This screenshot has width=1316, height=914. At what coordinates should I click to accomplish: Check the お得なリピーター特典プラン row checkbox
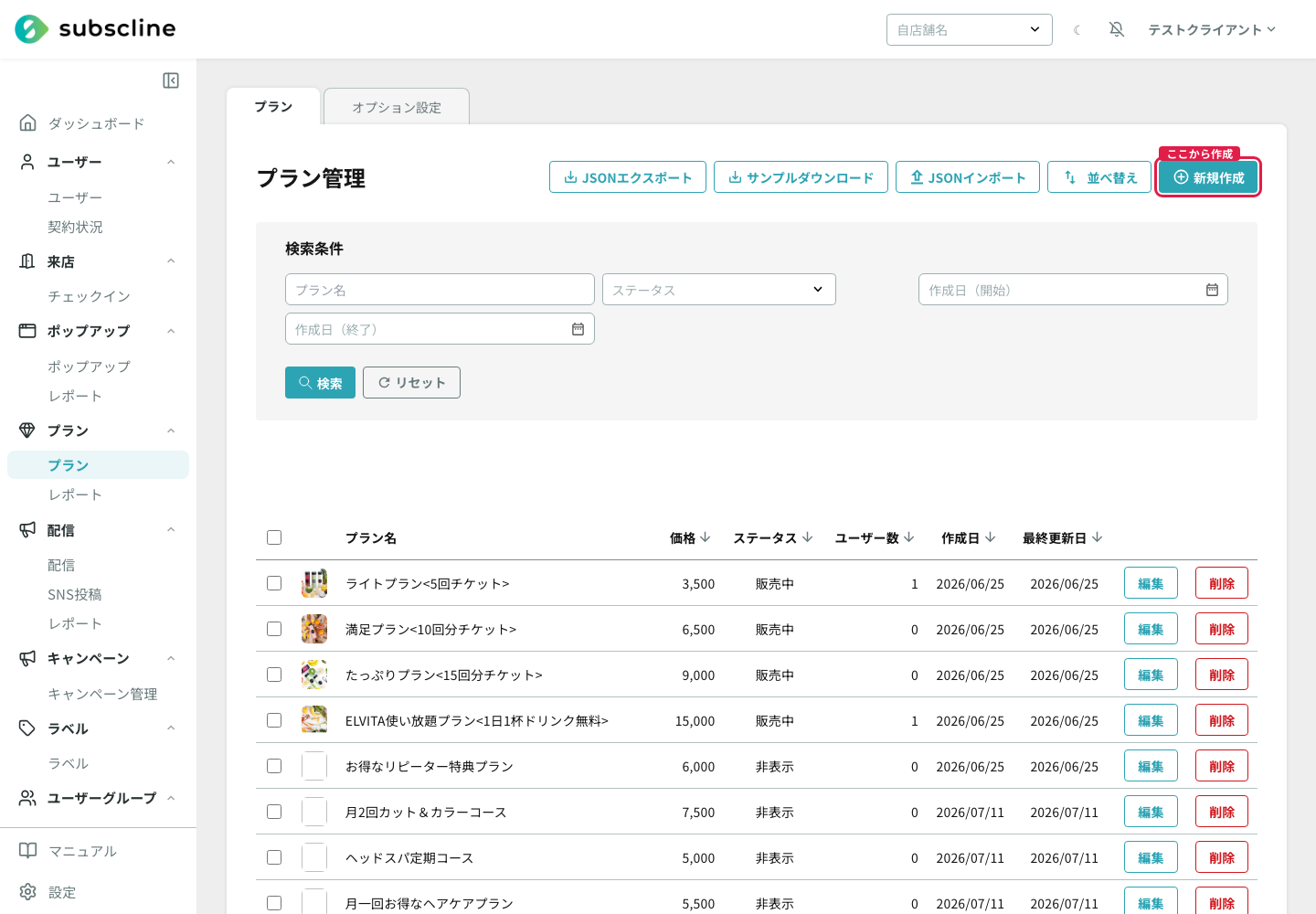274,766
